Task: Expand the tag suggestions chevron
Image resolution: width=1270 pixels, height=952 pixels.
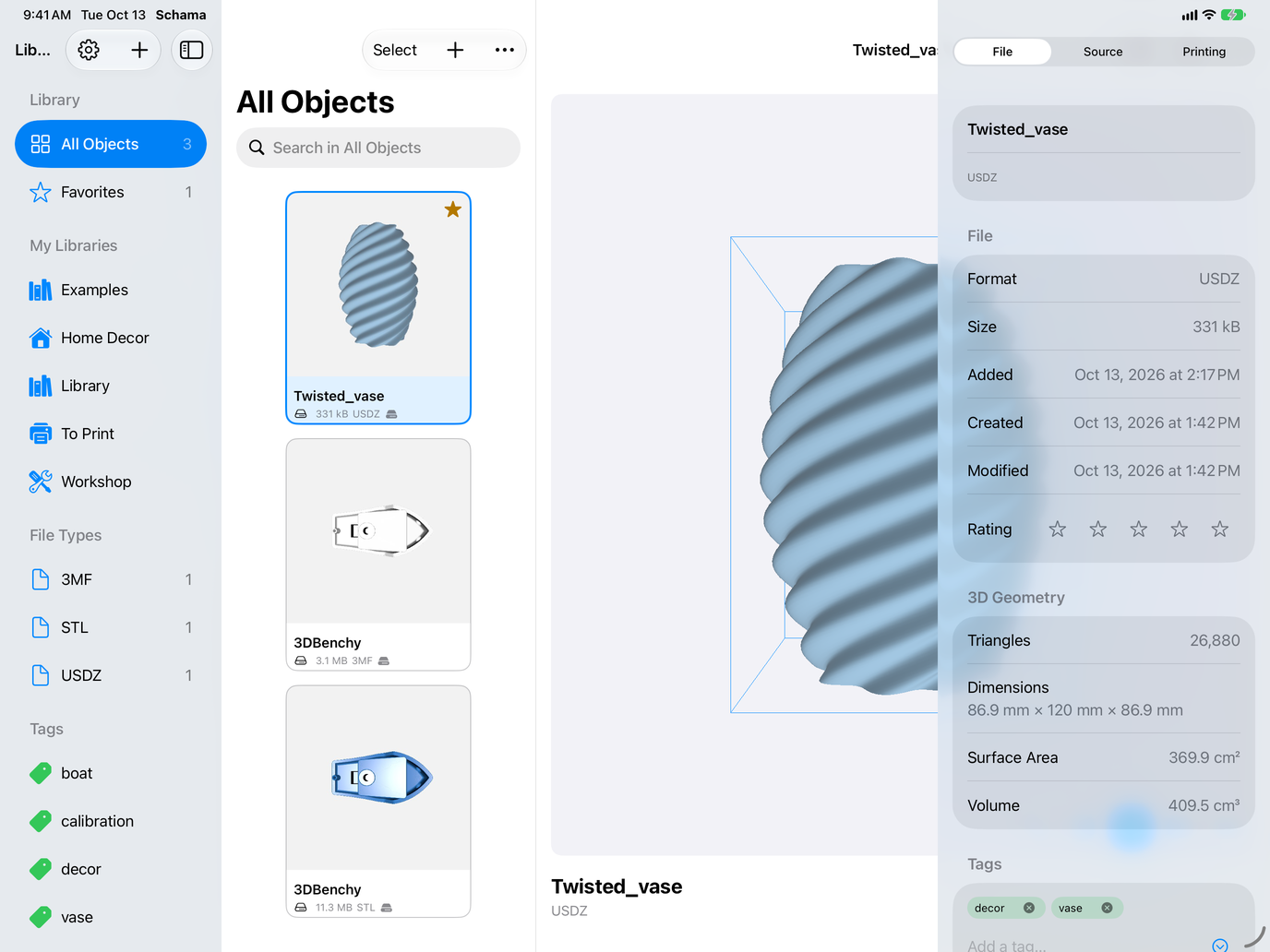Action: point(1220,945)
